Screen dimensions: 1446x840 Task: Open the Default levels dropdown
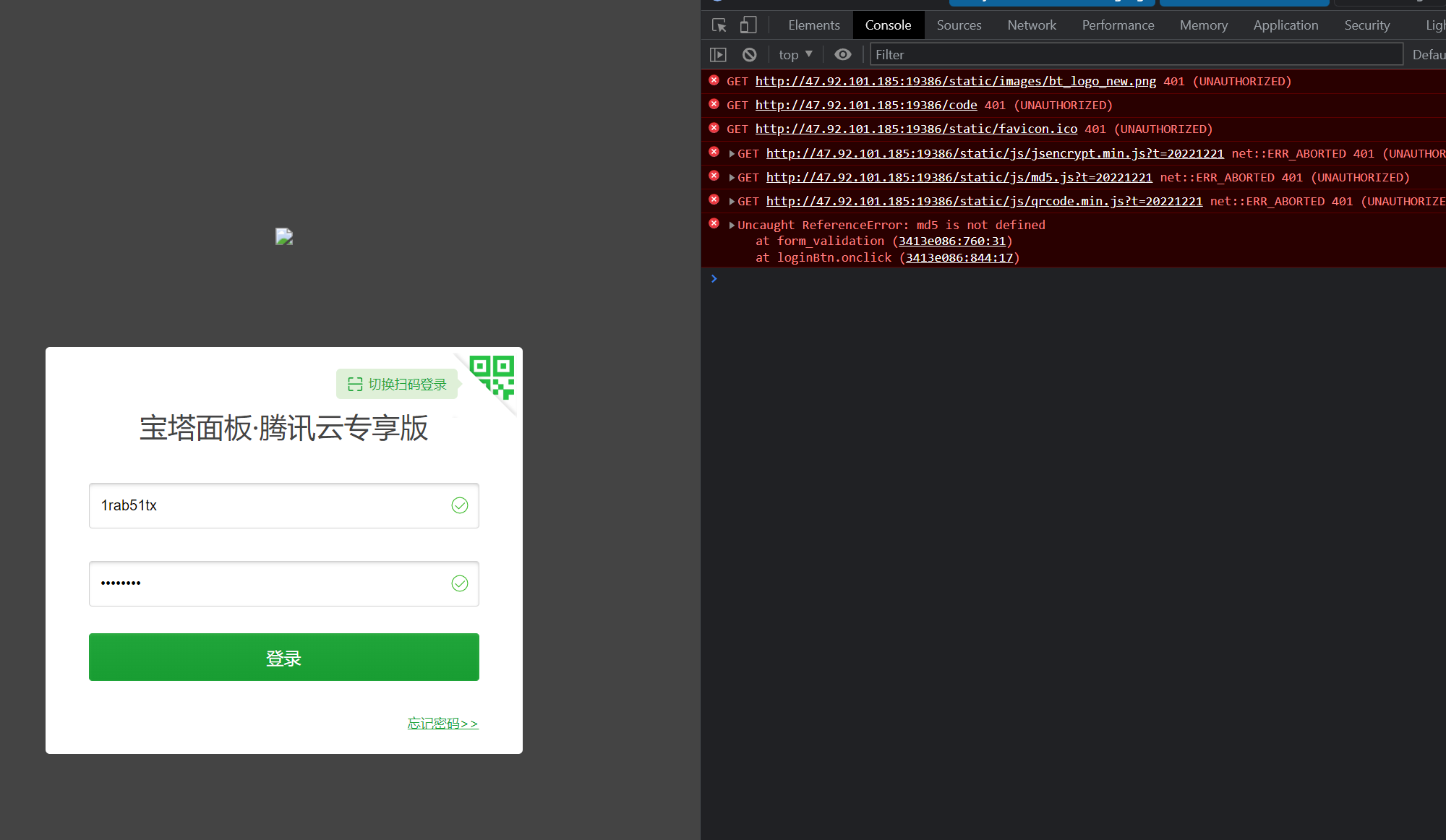pos(1429,54)
